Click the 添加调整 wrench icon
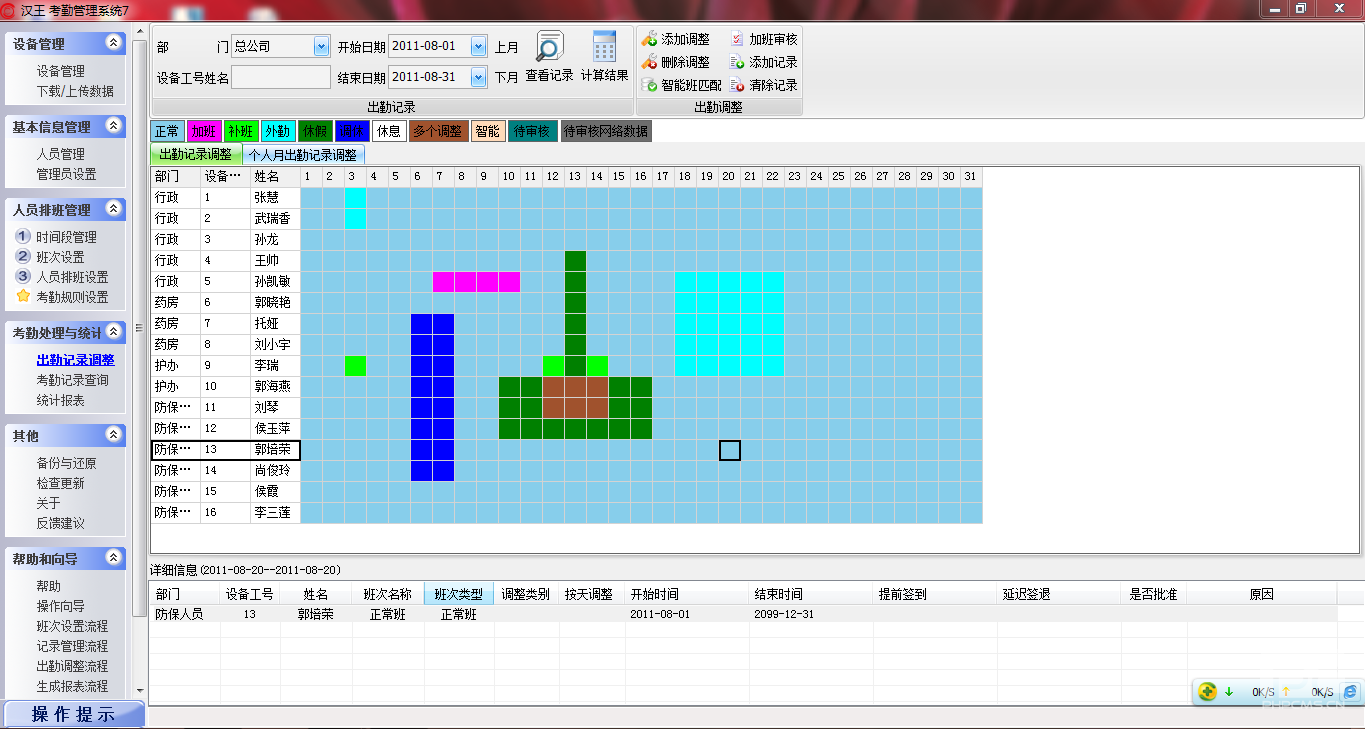Viewport: 1365px width, 729px height. click(650, 39)
